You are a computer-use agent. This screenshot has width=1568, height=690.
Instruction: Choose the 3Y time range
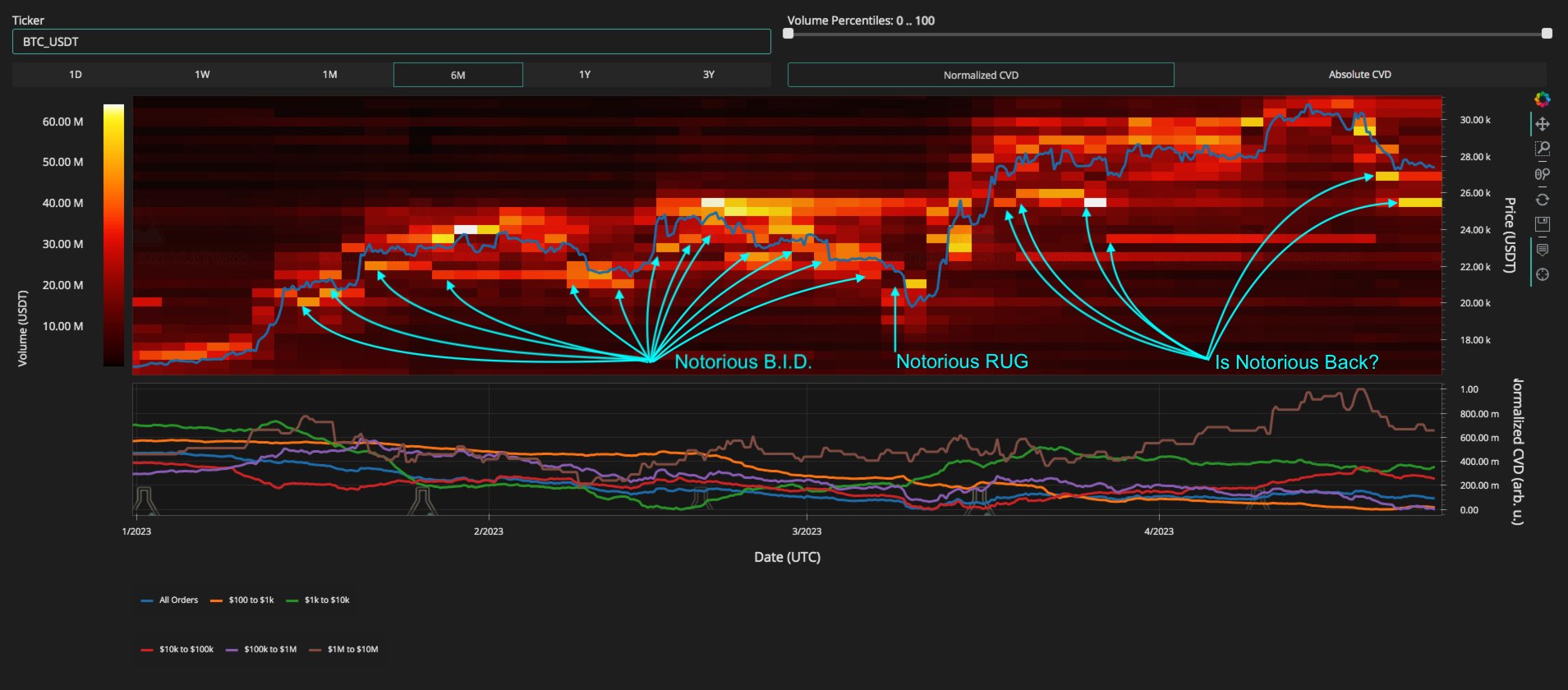(708, 75)
